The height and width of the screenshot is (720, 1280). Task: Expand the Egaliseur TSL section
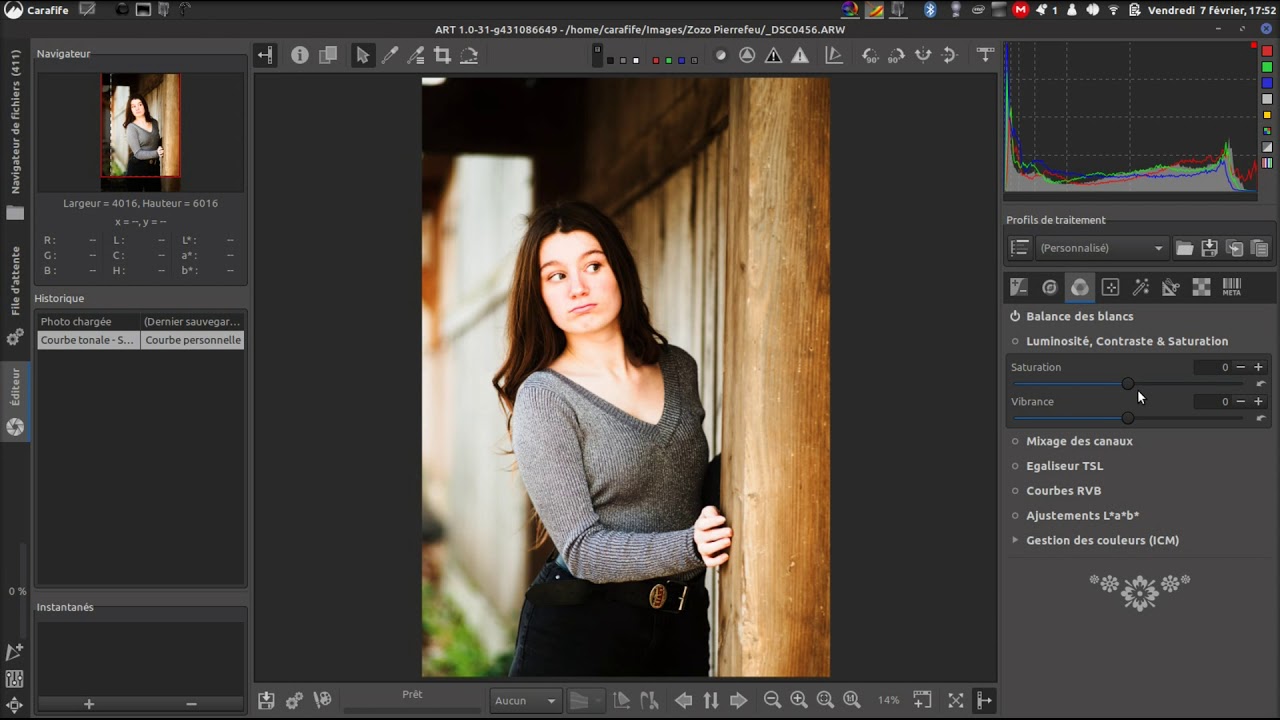[1064, 466]
